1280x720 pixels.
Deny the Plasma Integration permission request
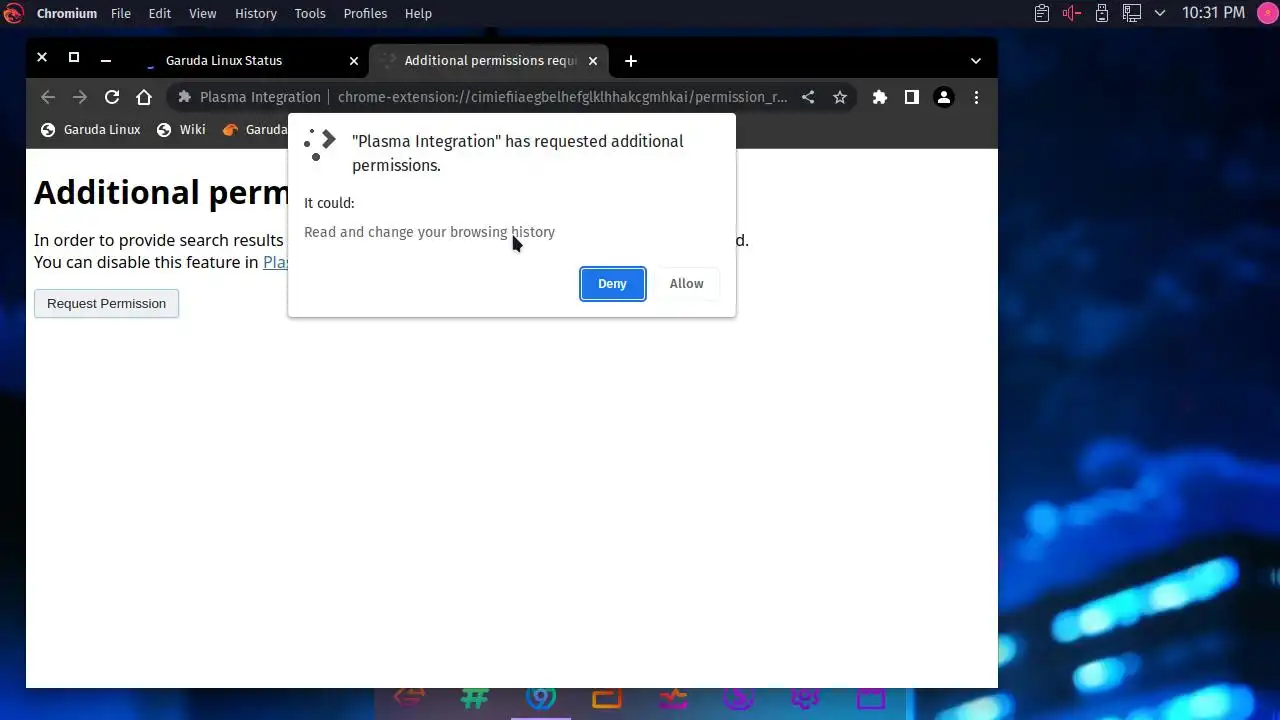coord(612,284)
